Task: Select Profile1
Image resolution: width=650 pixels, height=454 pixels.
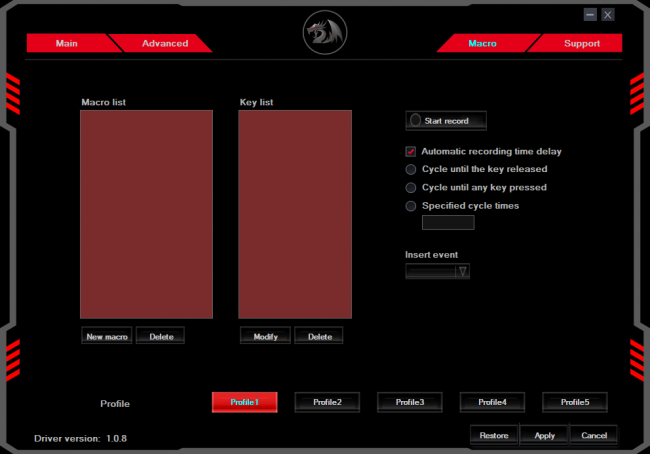Action: click(x=245, y=402)
